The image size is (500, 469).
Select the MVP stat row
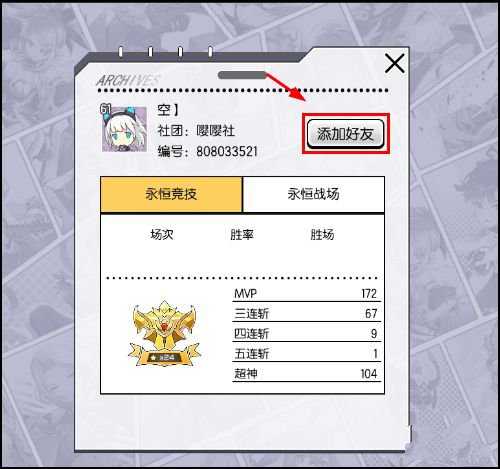click(x=306, y=294)
